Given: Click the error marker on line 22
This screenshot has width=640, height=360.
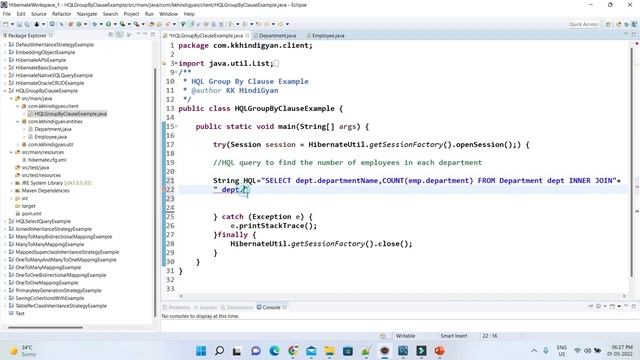Looking at the screenshot, I should (x=164, y=189).
